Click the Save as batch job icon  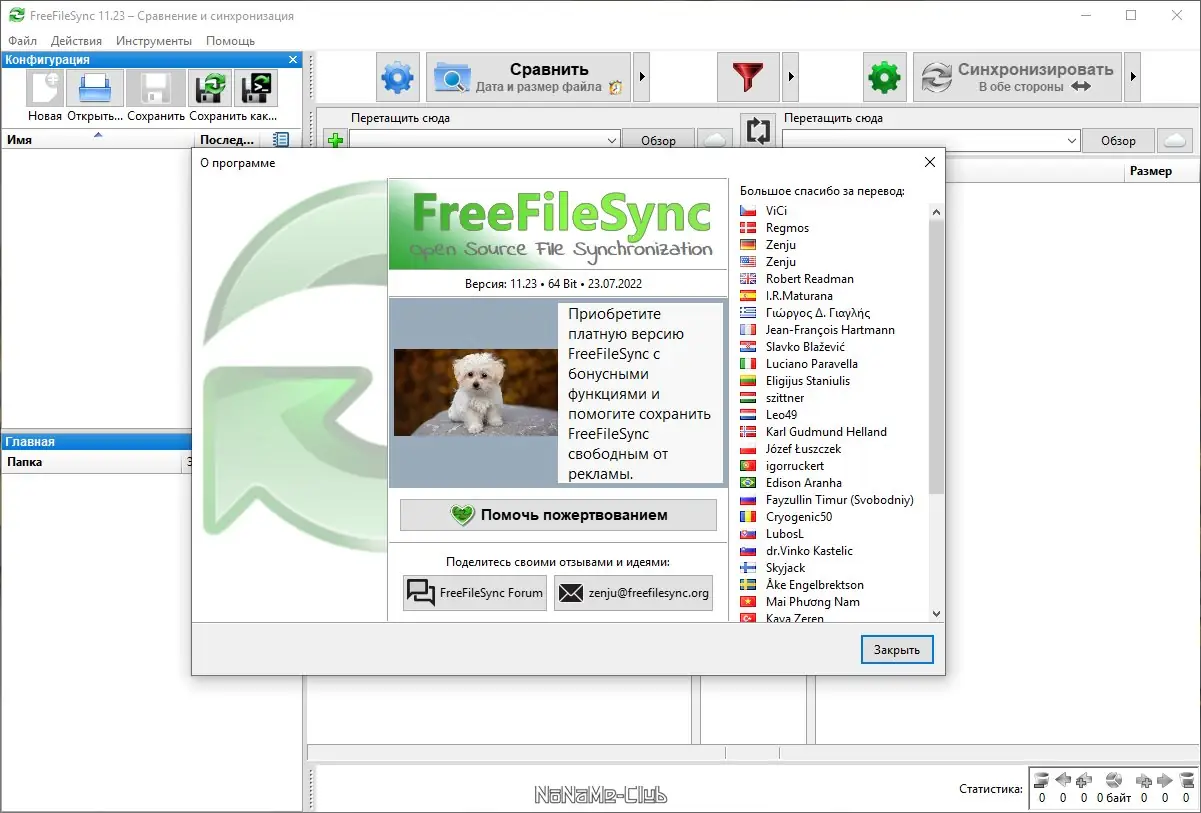pos(256,89)
